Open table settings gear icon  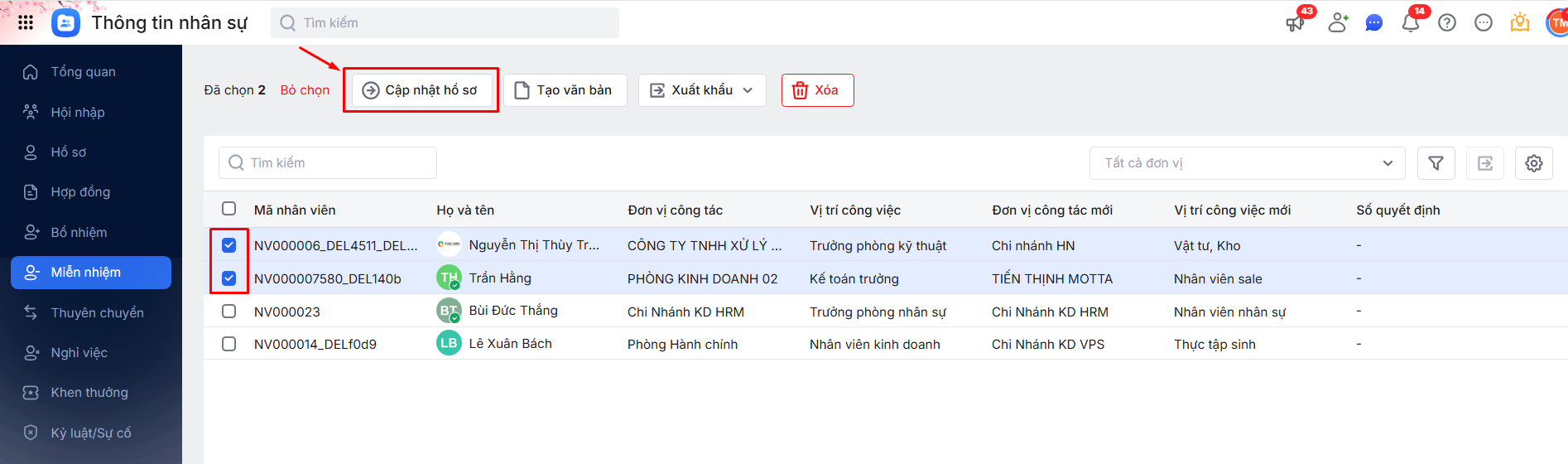click(x=1534, y=163)
